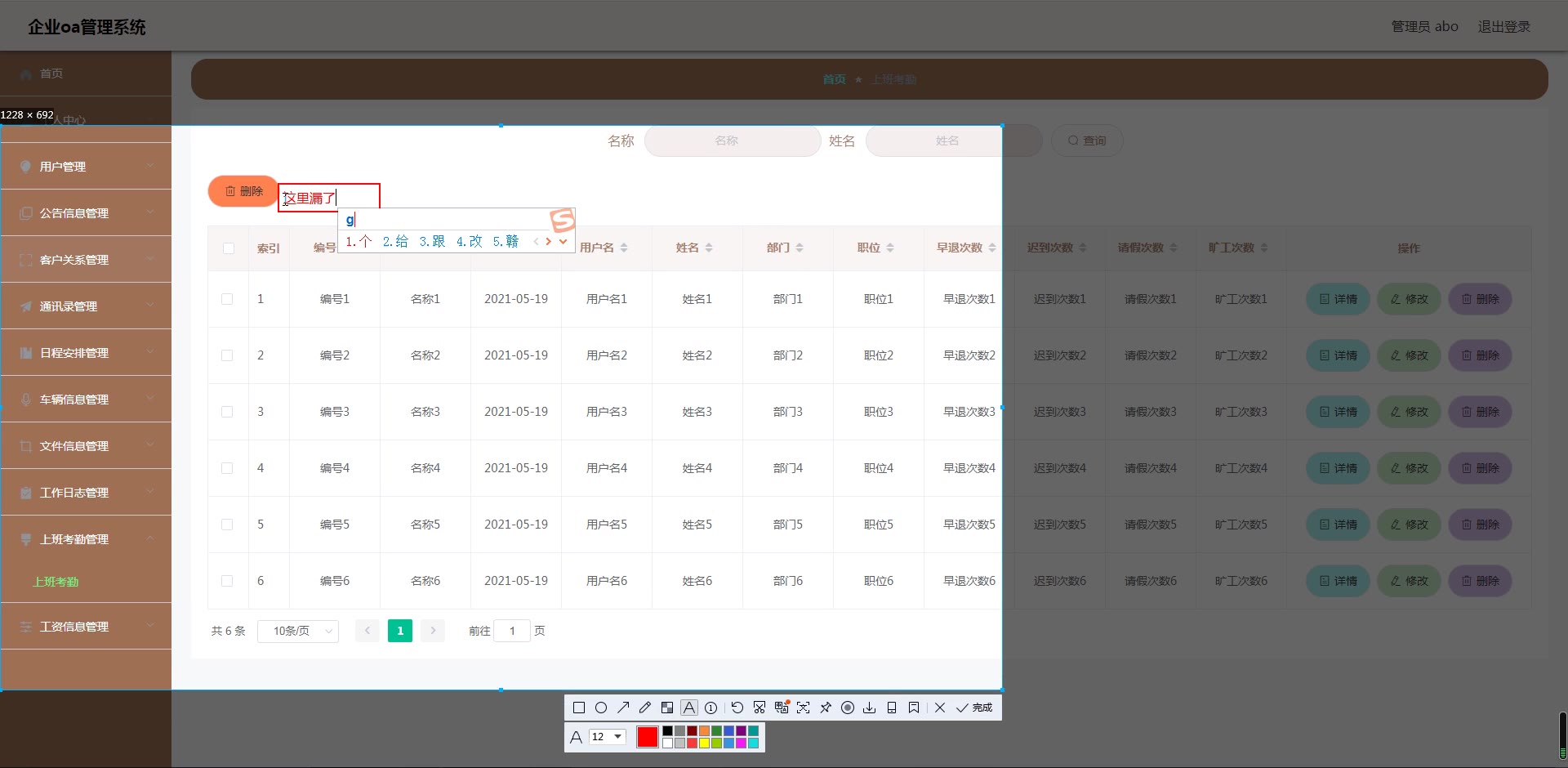
Task: Choose the orange color swatch
Action: click(704, 731)
